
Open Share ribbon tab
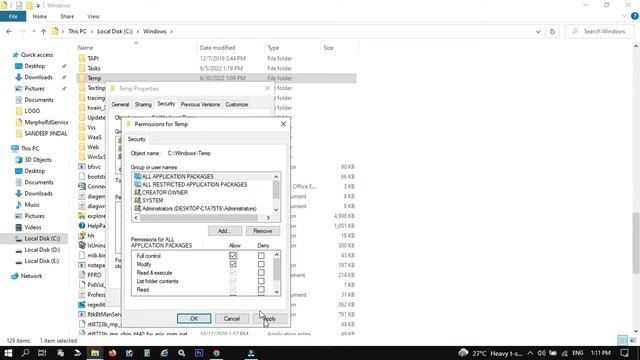coord(67,16)
